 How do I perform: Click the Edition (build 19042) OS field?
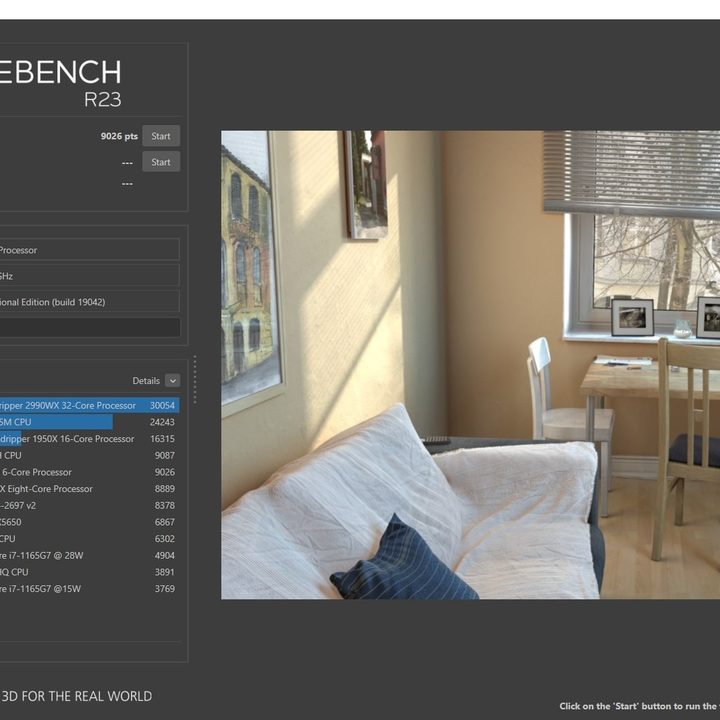point(90,302)
